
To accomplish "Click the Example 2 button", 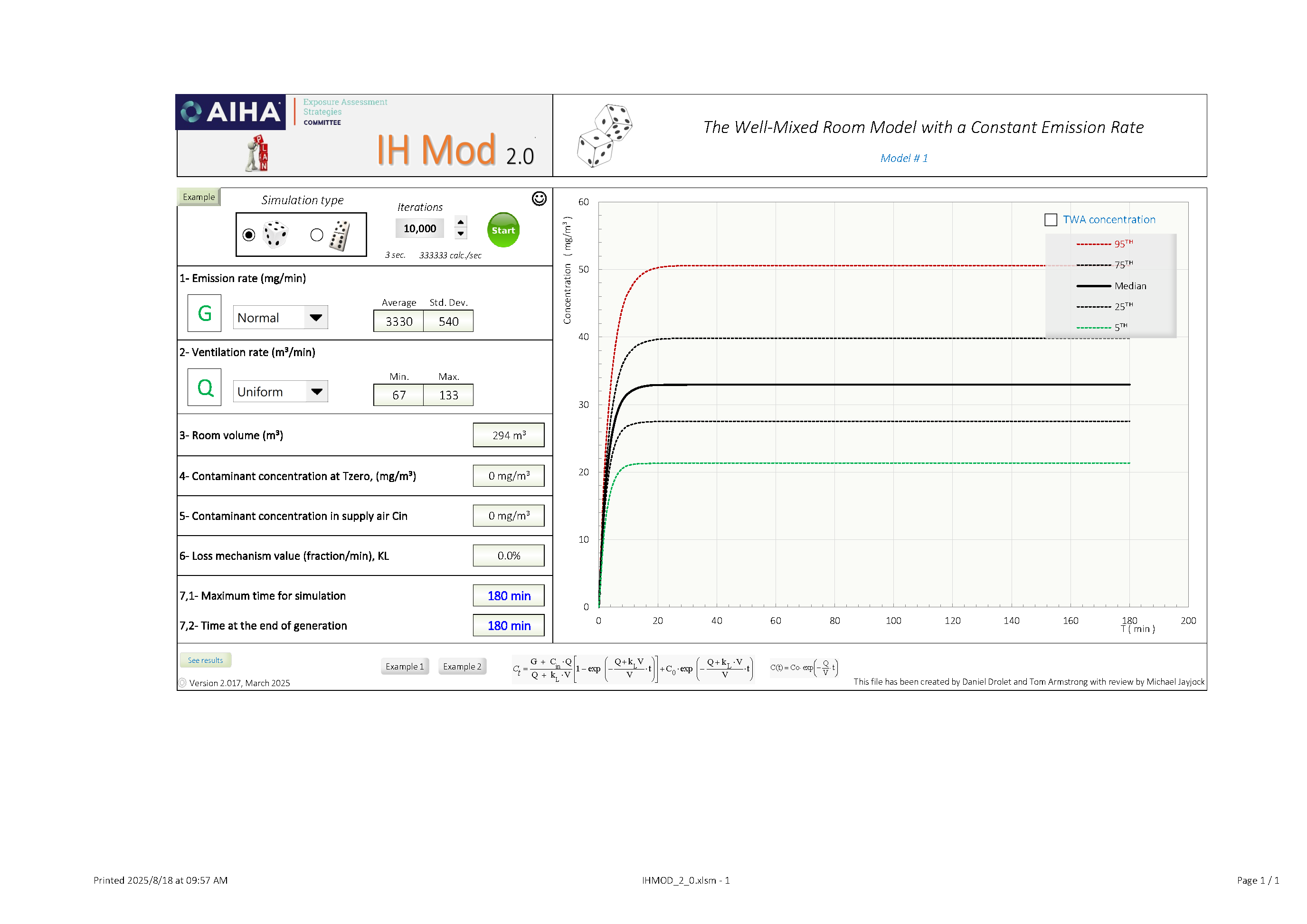I will pos(462,666).
